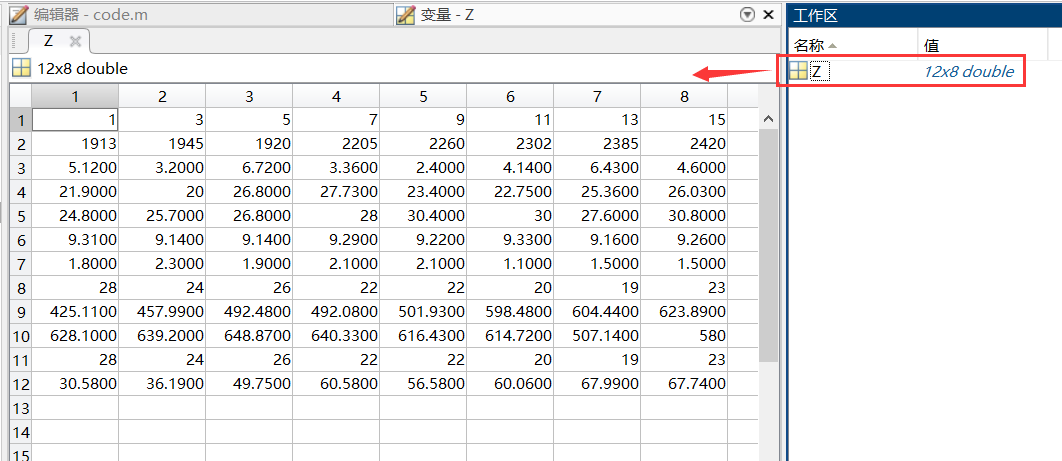Click cell with value 15 in row 1
The height and width of the screenshot is (461, 1062).
click(684, 120)
